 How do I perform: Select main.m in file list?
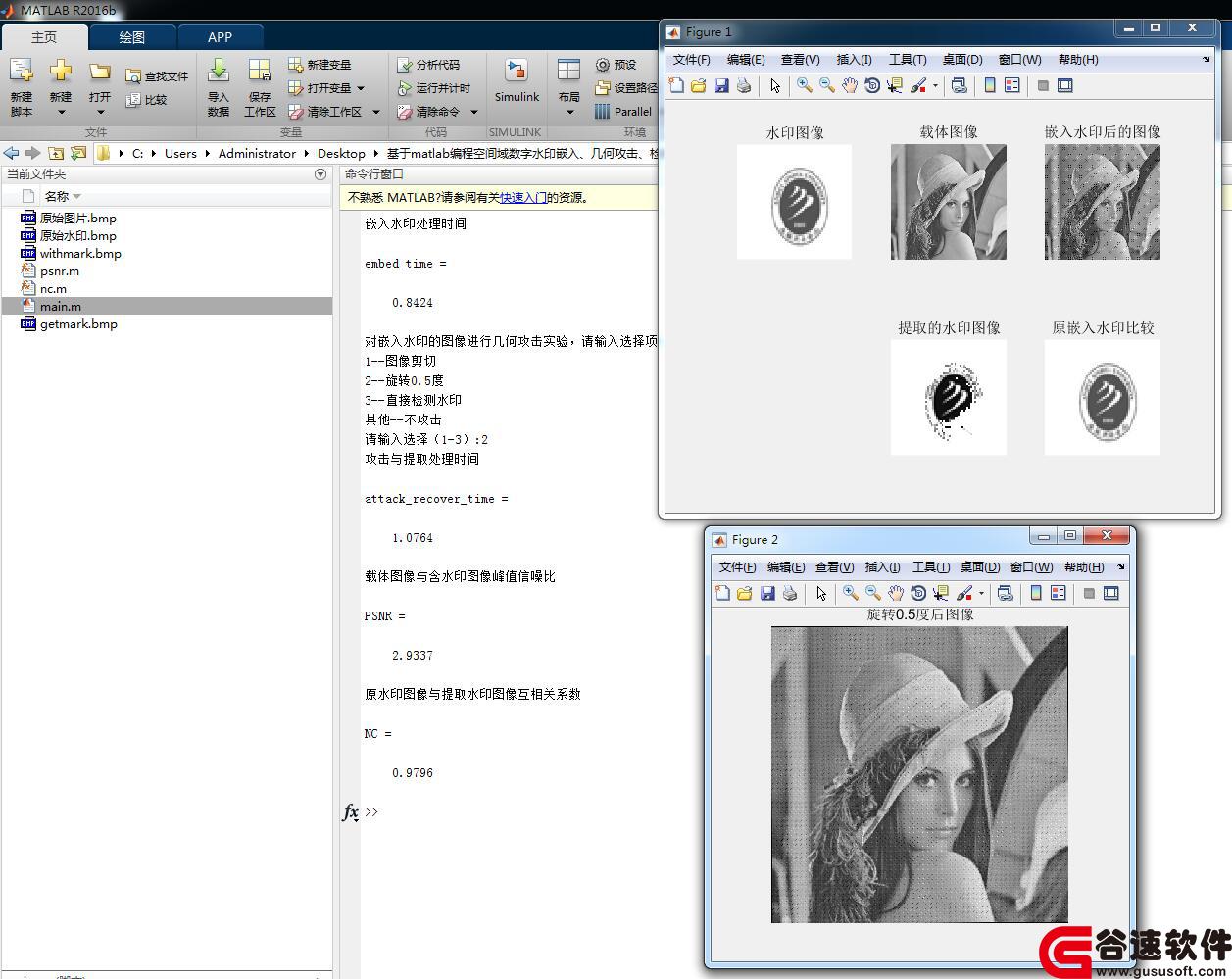pos(166,307)
